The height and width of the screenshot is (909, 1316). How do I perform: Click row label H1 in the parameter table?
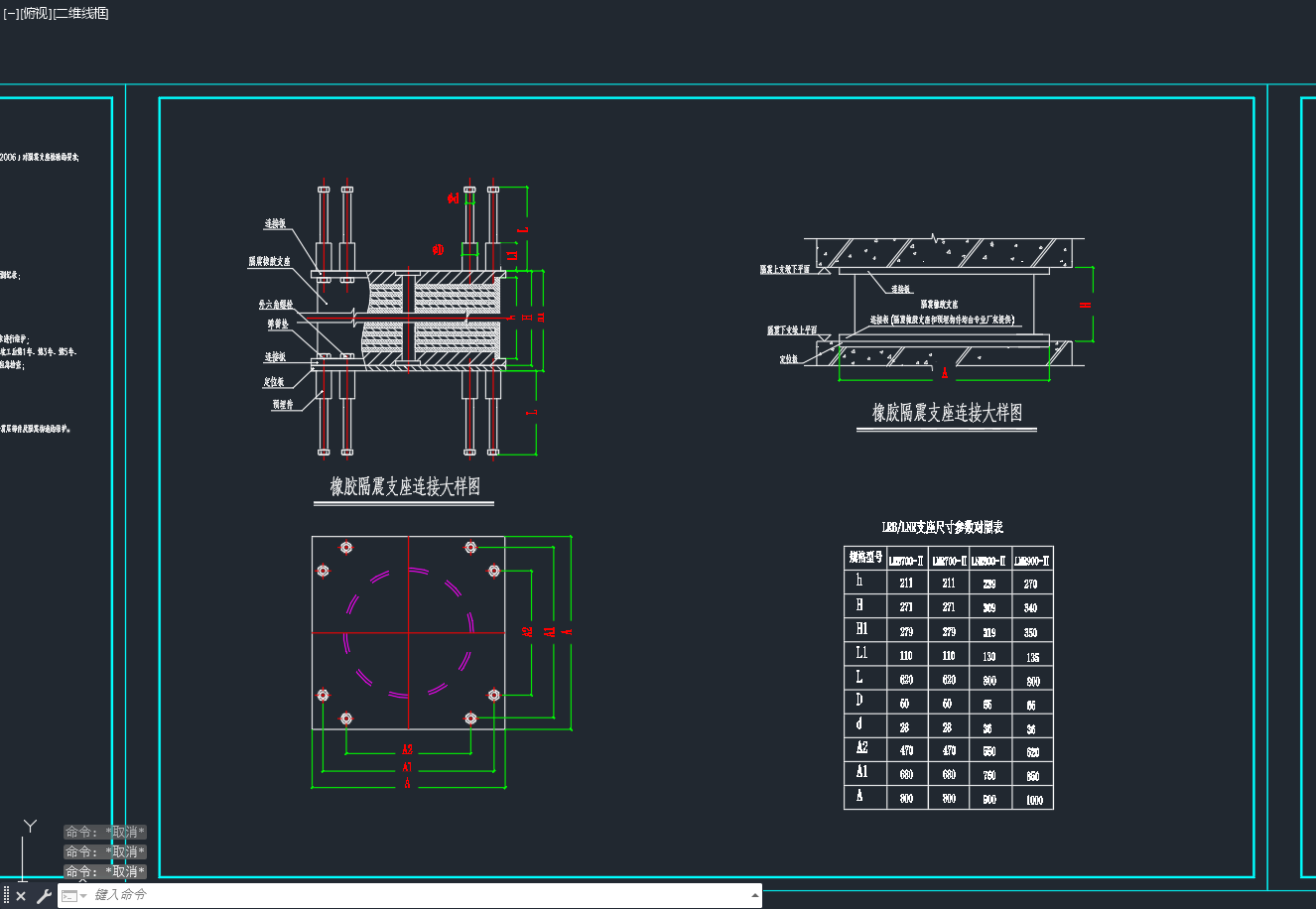pyautogui.click(x=861, y=629)
